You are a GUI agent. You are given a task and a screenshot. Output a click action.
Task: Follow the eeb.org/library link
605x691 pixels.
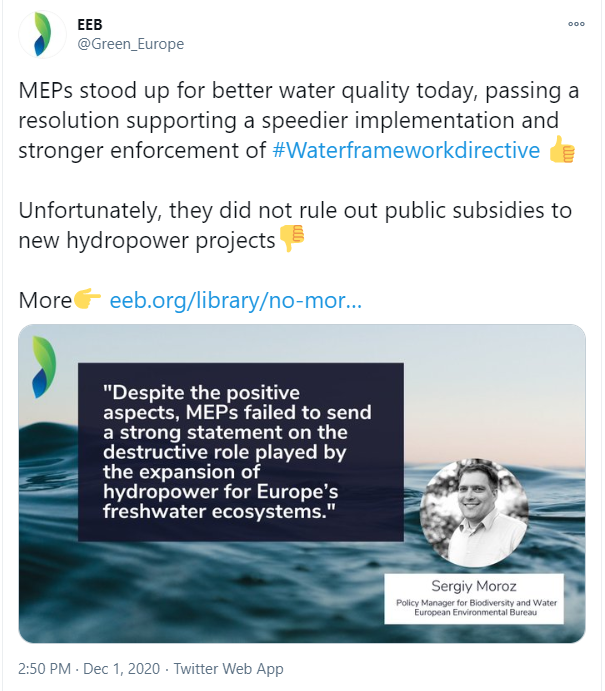coord(235,300)
